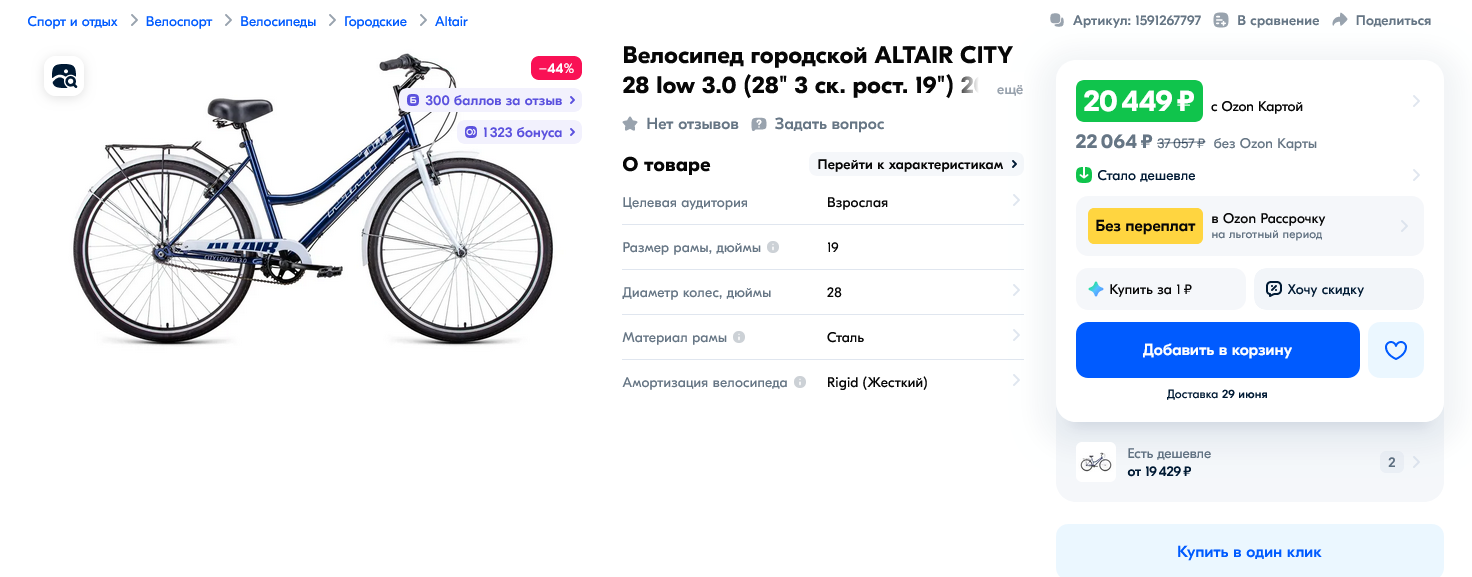The height and width of the screenshot is (577, 1472).
Task: Click the info icon next to Размер рамы
Action: point(773,247)
